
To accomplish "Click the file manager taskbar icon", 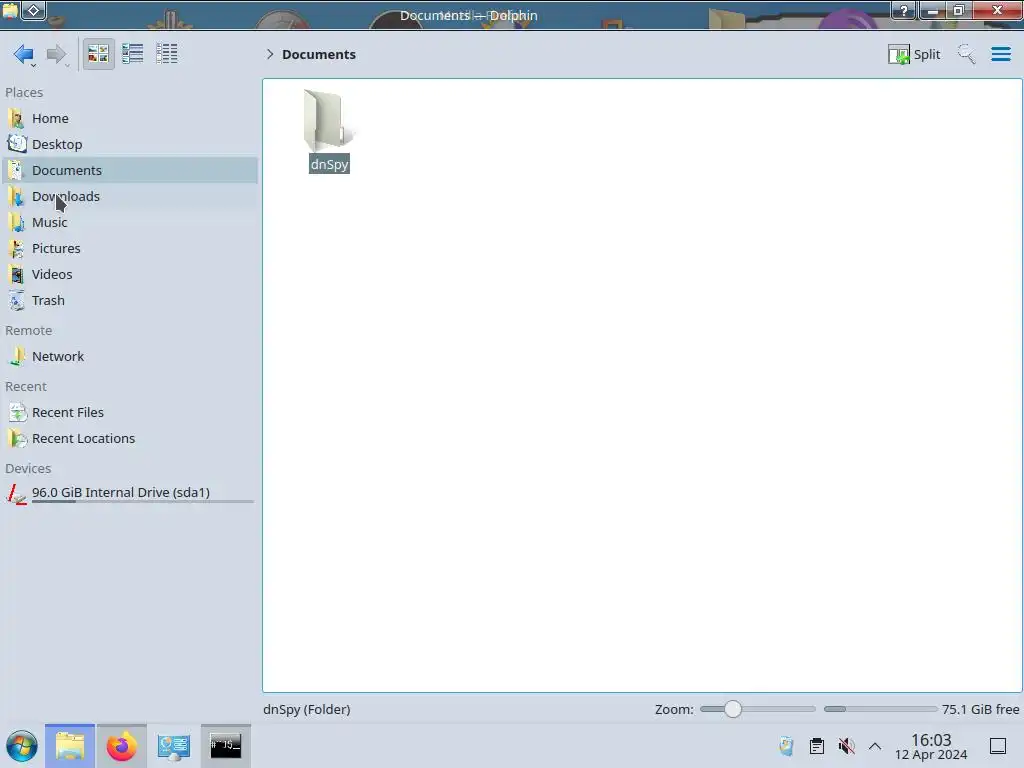I will pos(70,746).
